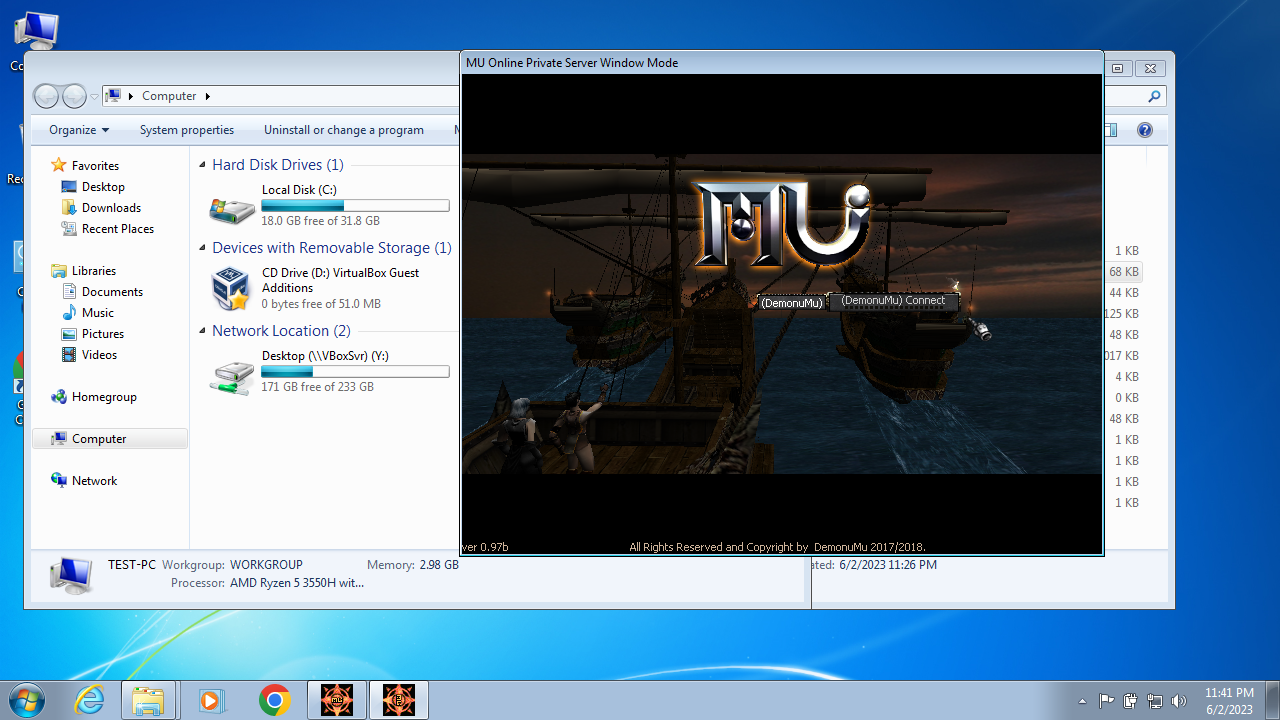Viewport: 1280px width, 720px height.
Task: Click the computer icon in address bar
Action: (114, 96)
